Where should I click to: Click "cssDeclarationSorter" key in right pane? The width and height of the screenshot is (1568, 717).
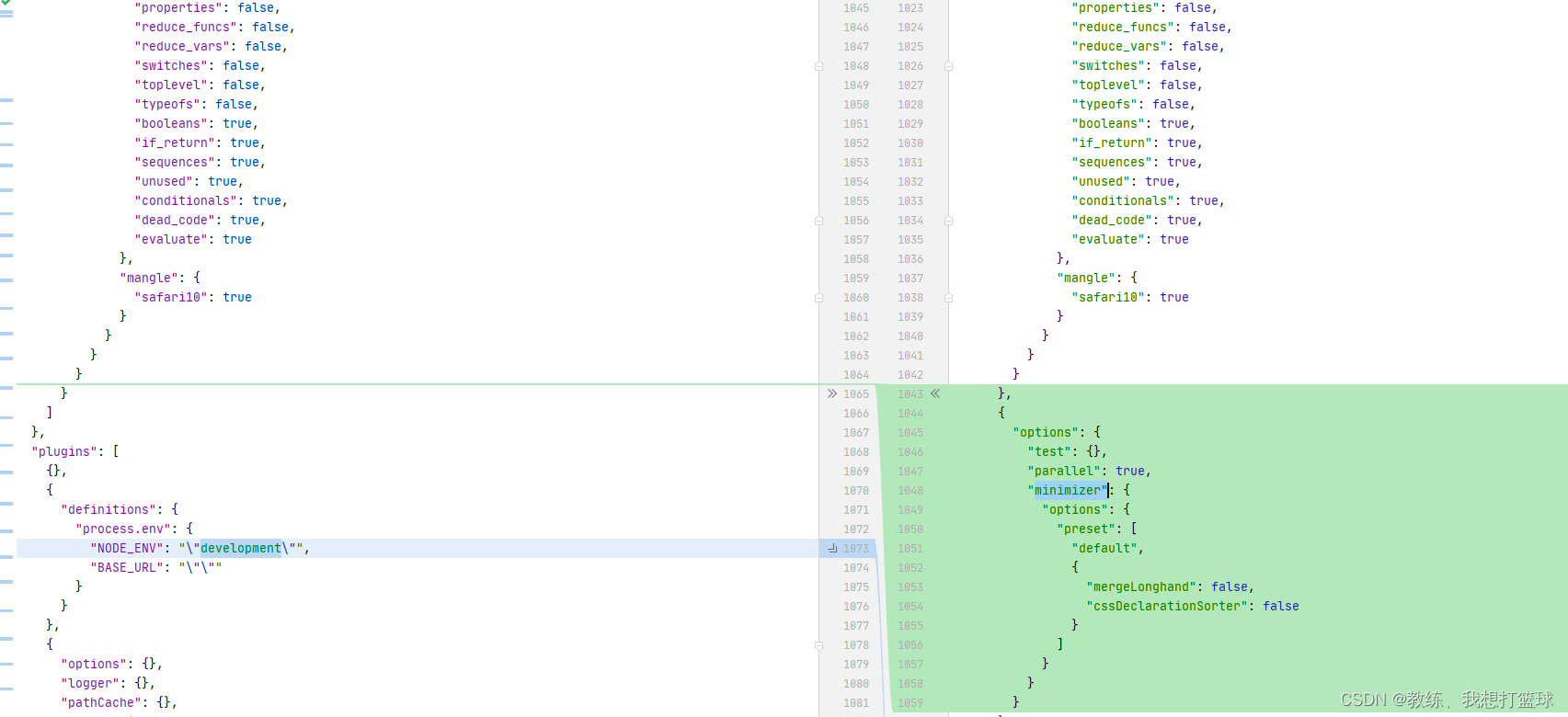1167,606
